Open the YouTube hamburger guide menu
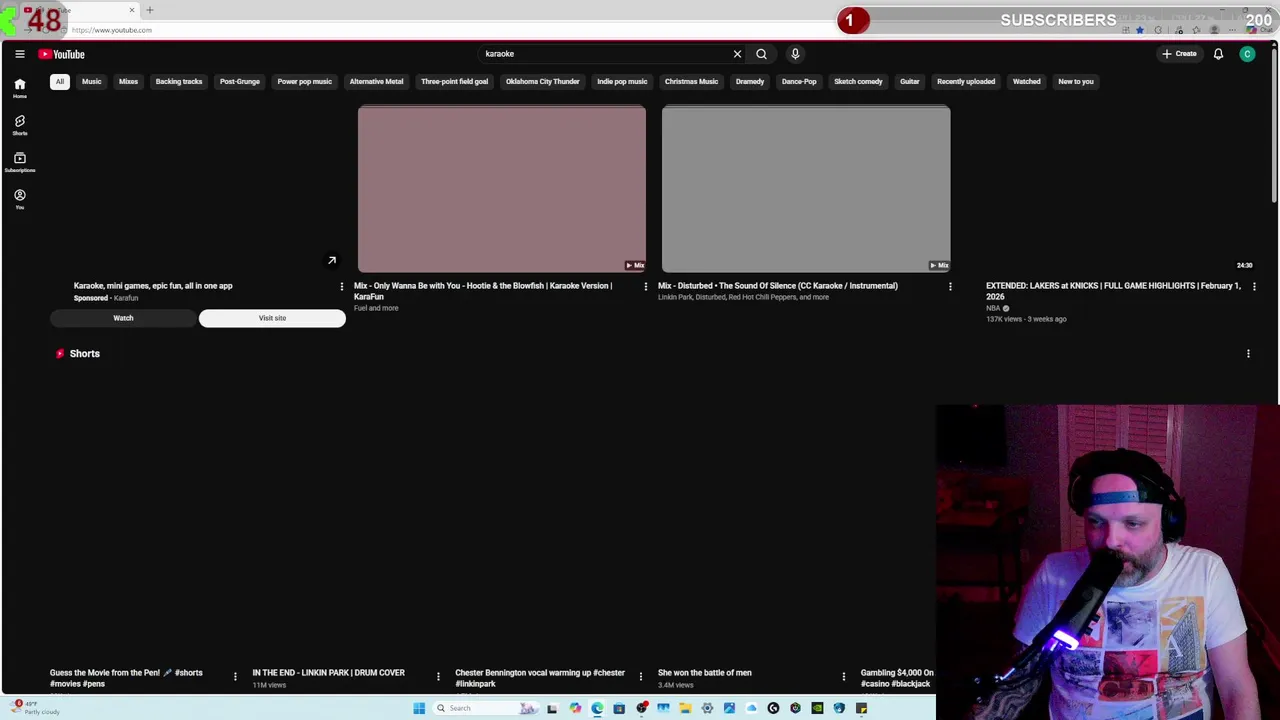1280x720 pixels. pyautogui.click(x=19, y=54)
